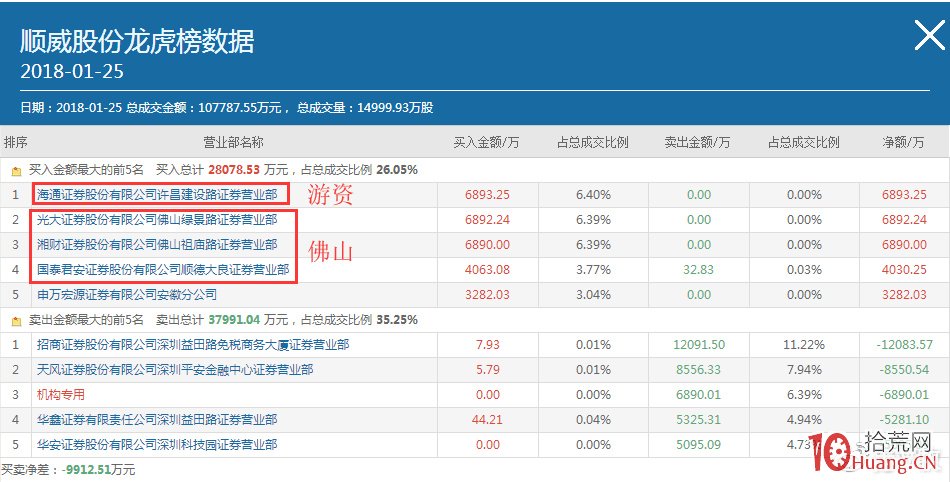This screenshot has width=950, height=482.
Task: Select net amount -6890.01 cell
Action: 902,395
